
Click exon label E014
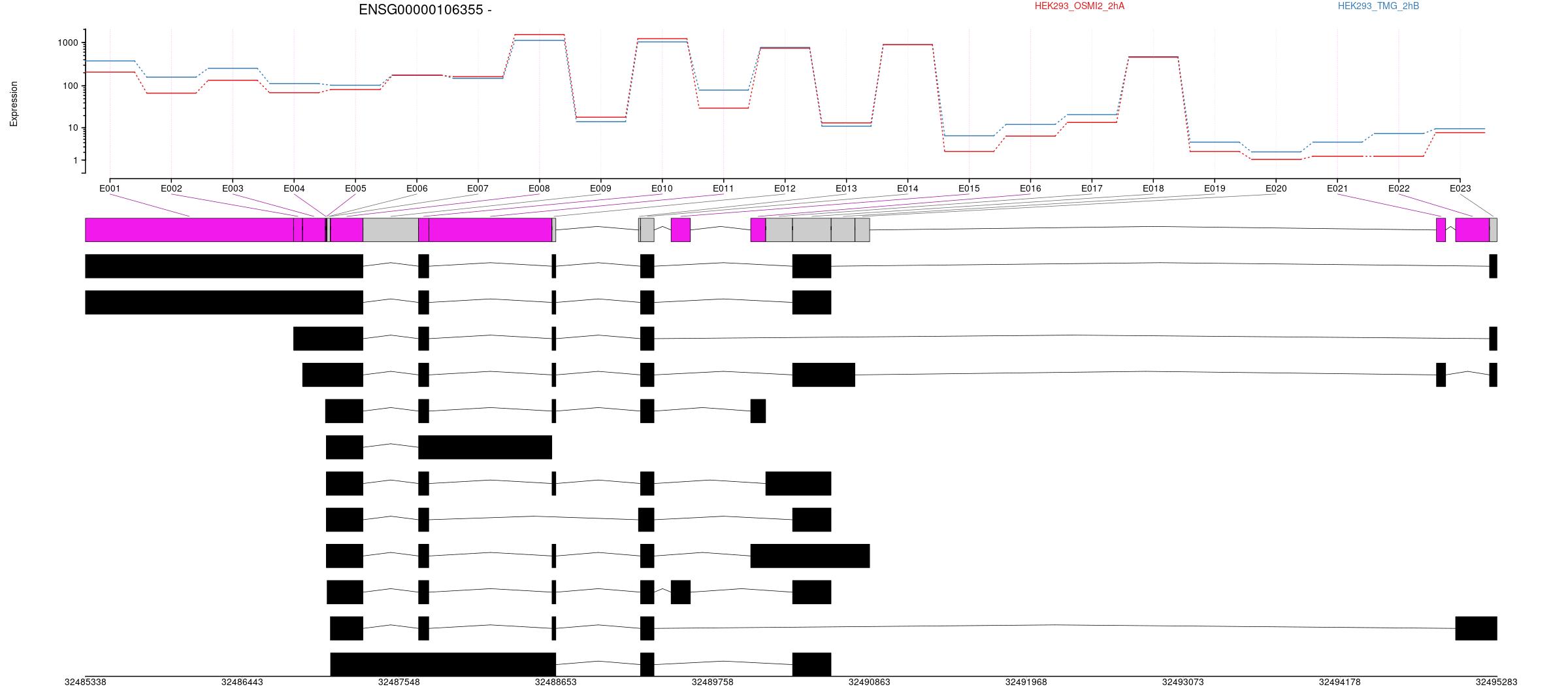[x=907, y=189]
